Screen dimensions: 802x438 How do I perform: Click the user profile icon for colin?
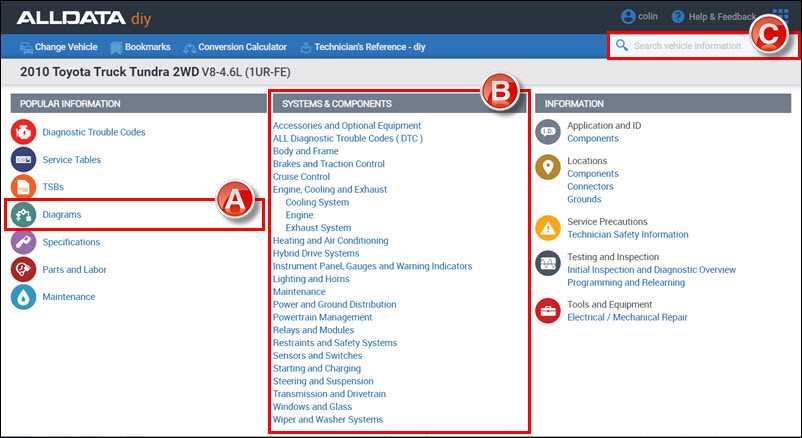click(x=628, y=16)
